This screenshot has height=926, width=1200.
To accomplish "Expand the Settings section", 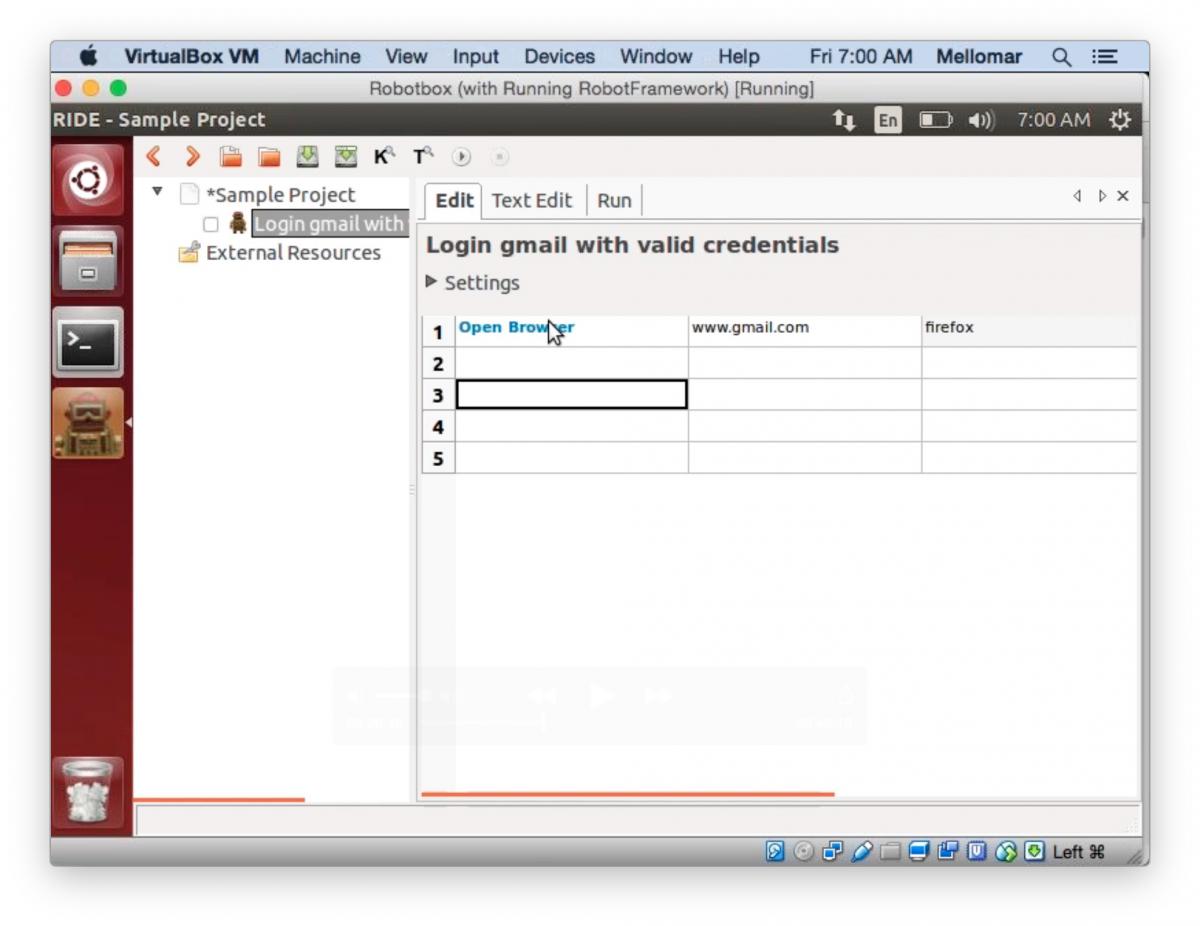I will point(431,282).
